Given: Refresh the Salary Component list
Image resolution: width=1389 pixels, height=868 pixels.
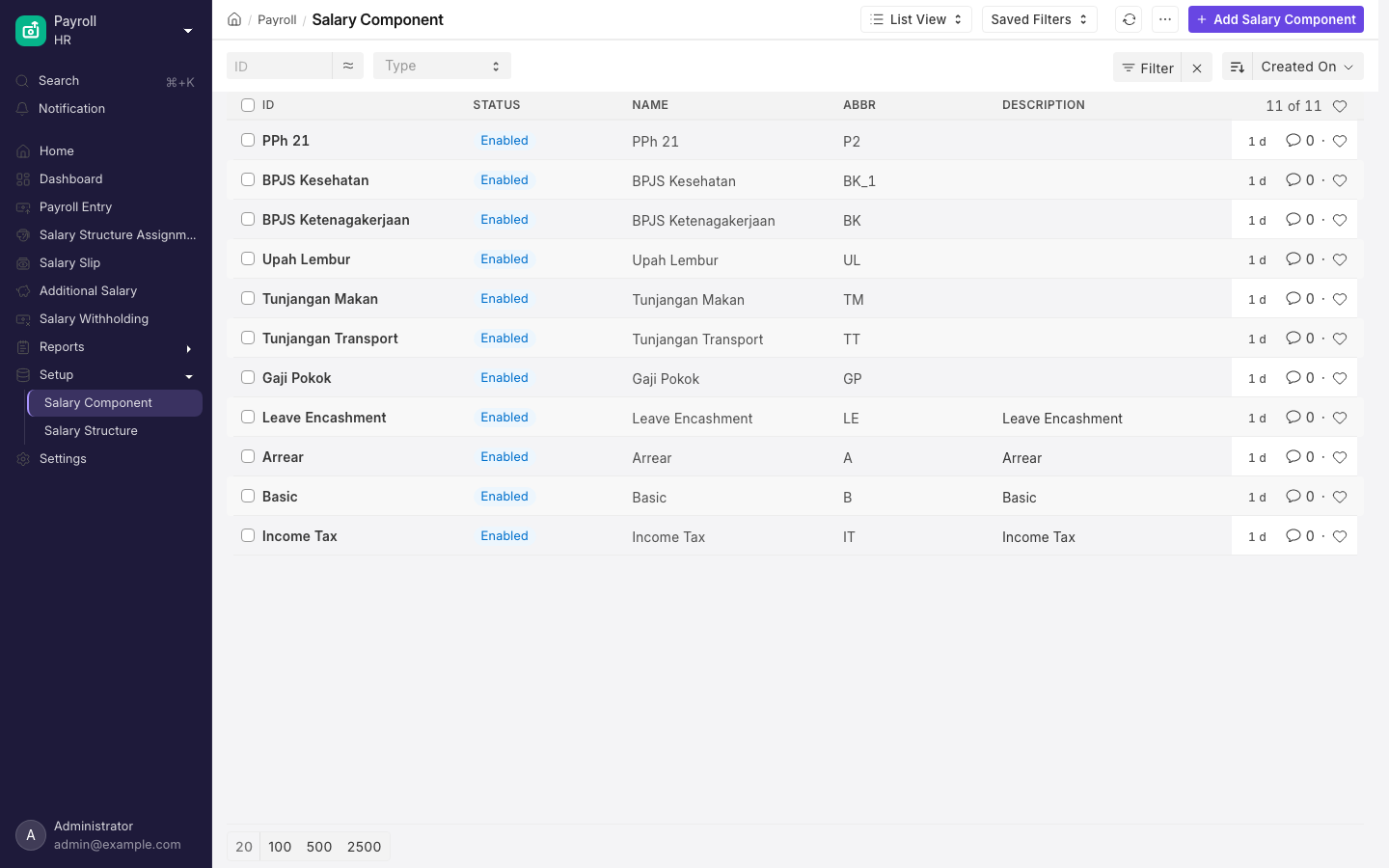Looking at the screenshot, I should [1130, 19].
